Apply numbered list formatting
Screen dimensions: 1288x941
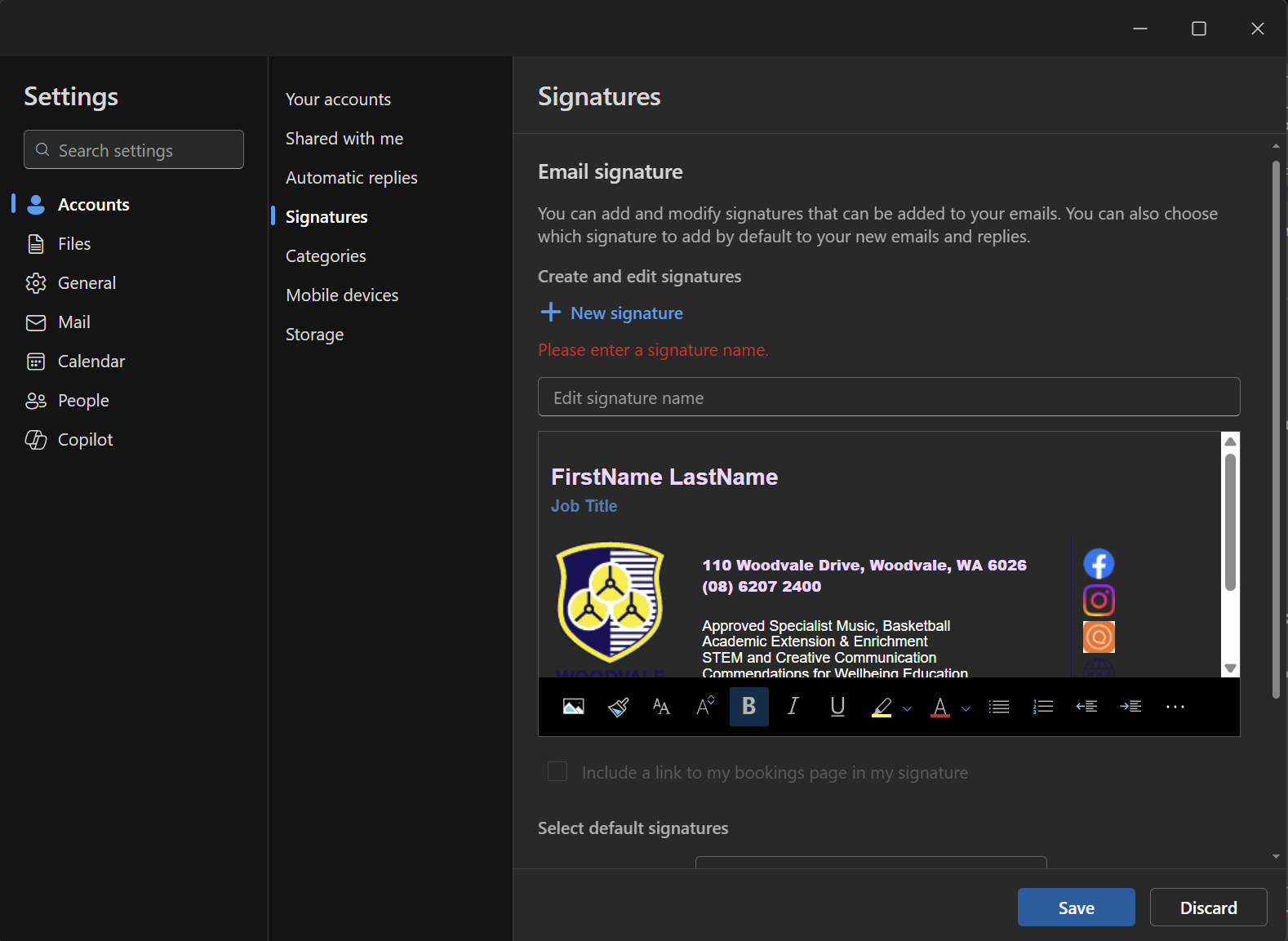(x=1043, y=707)
